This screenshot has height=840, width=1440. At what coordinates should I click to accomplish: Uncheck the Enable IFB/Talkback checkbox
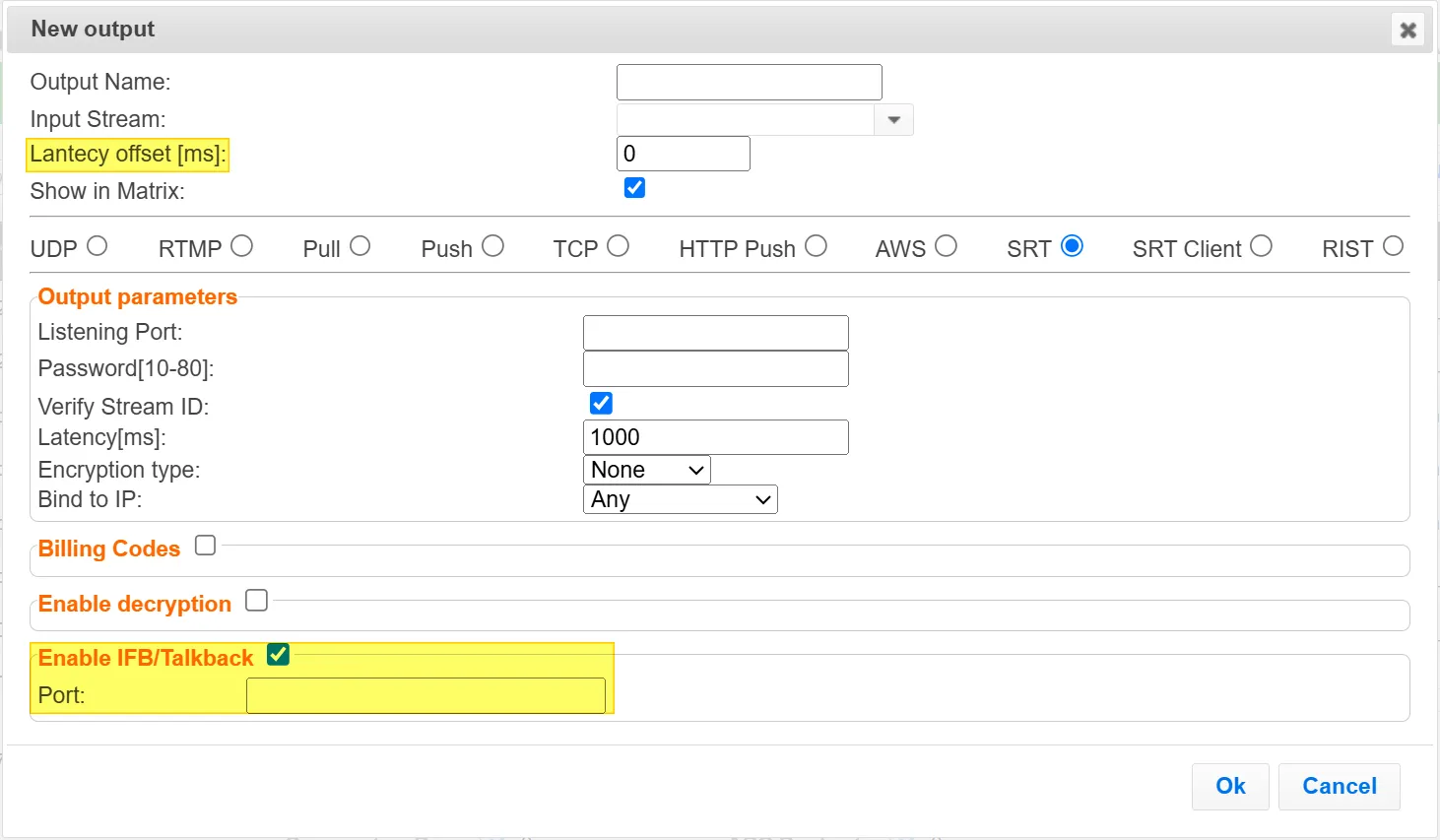(278, 654)
